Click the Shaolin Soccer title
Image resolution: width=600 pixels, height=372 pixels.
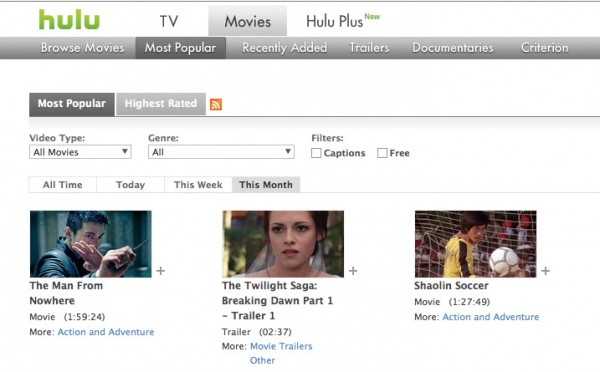tap(452, 286)
